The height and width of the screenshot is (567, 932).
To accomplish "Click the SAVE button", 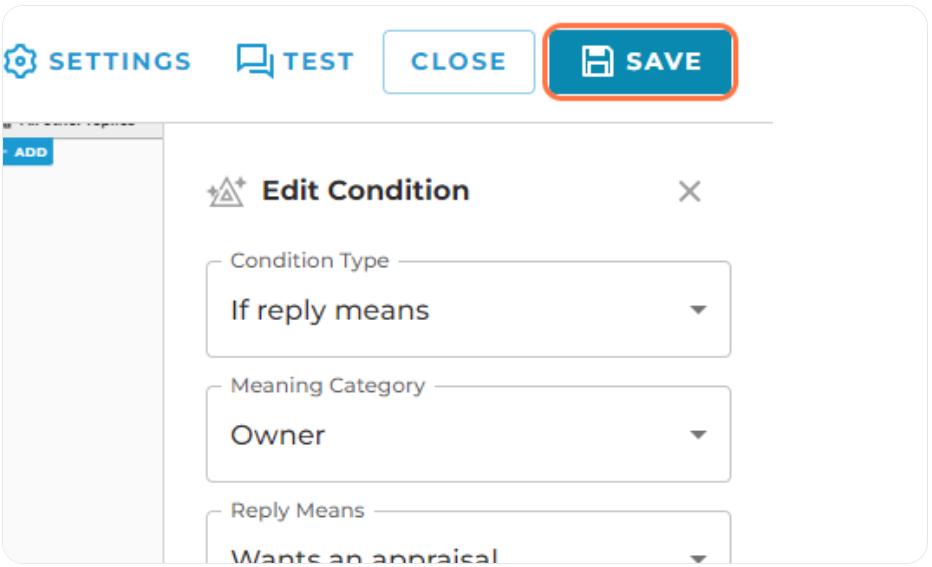I will (640, 62).
